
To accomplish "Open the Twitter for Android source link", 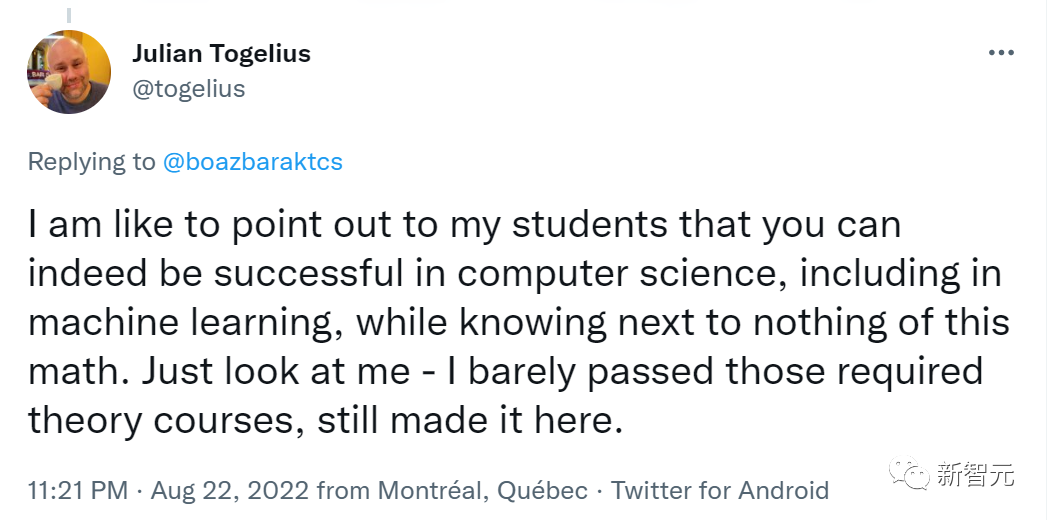I will click(x=720, y=491).
